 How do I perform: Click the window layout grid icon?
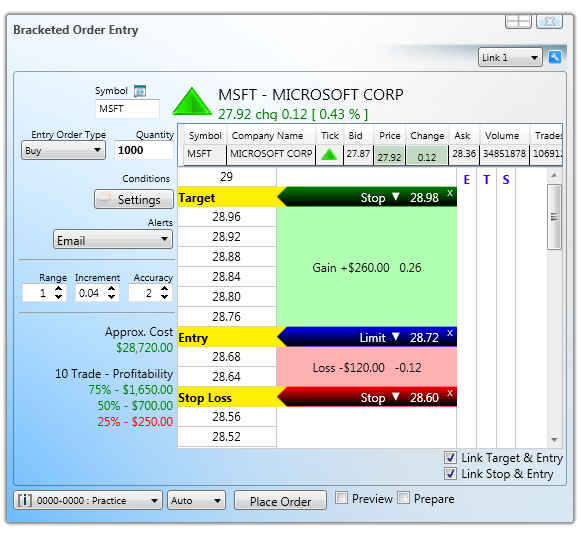point(518,21)
